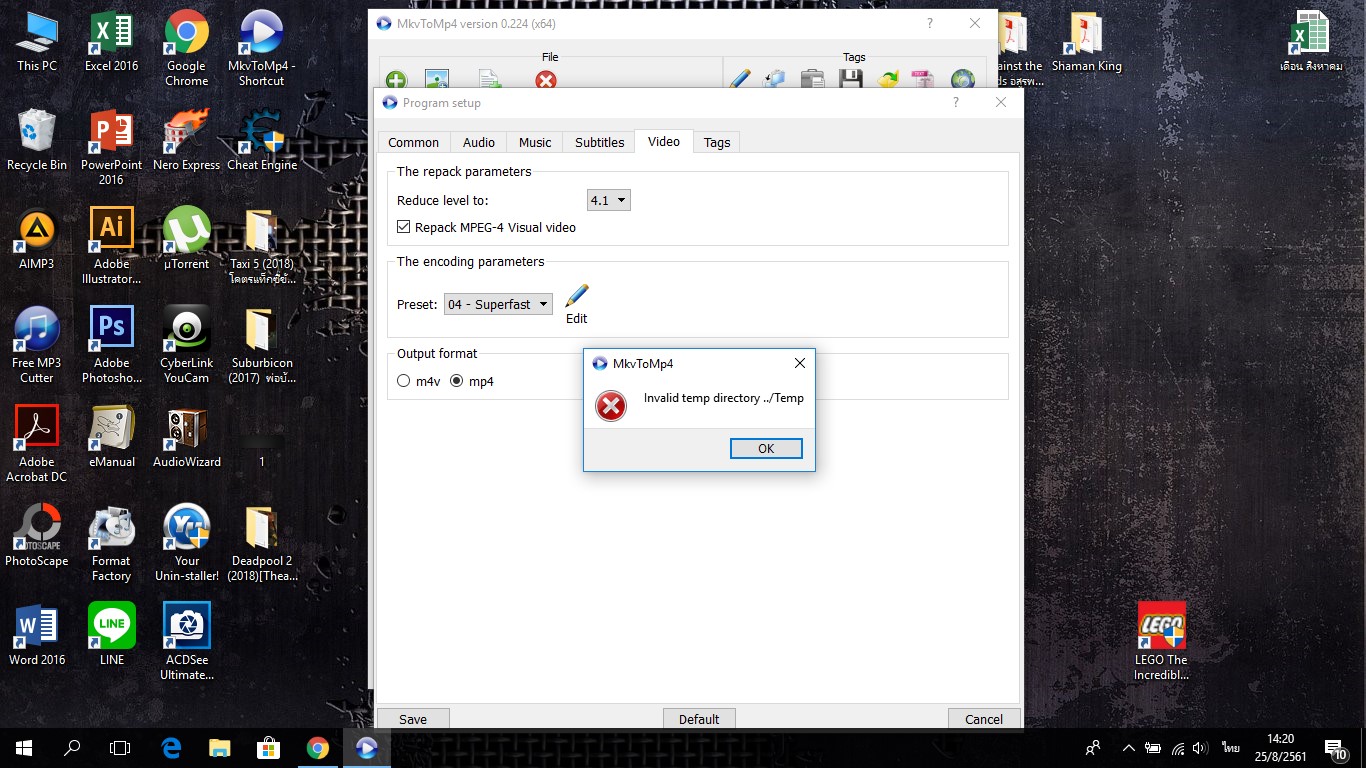This screenshot has height=768, width=1366.
Task: Click the globe icon in Tags toolbar
Action: click(x=963, y=80)
